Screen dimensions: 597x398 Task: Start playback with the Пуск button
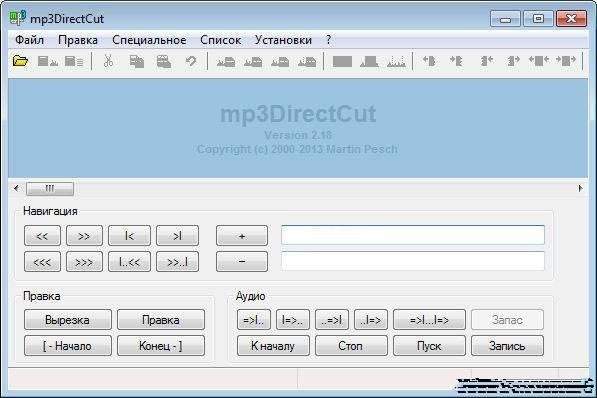(429, 345)
